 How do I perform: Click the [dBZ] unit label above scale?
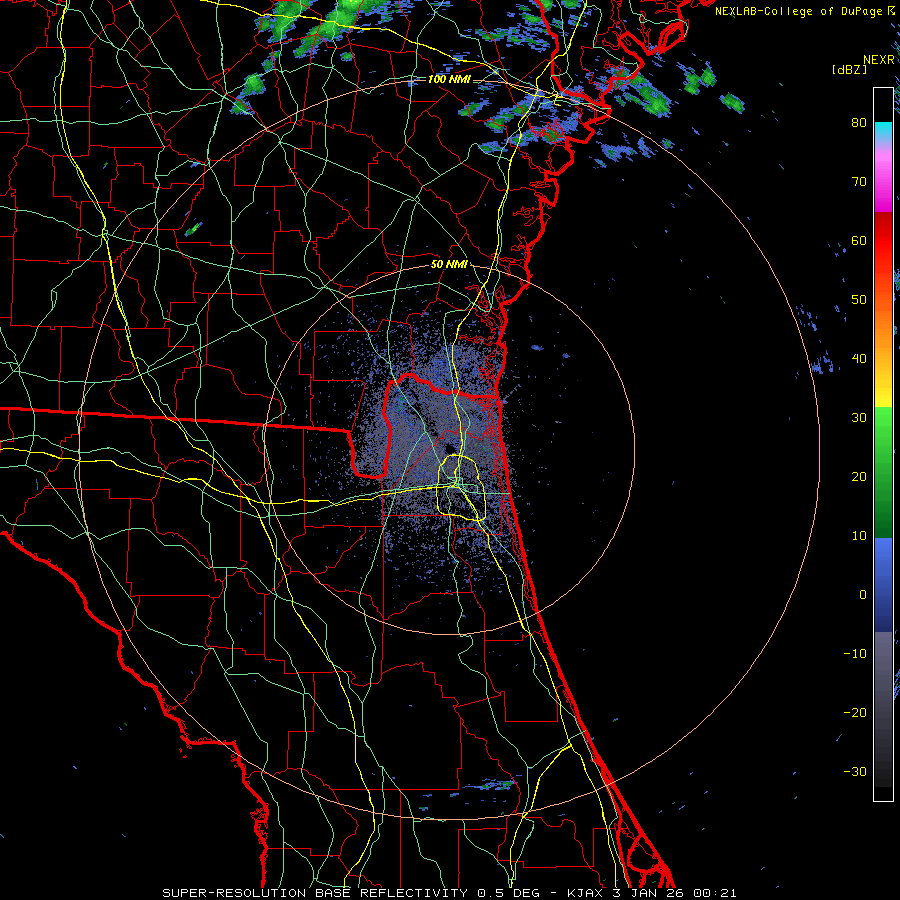(x=849, y=69)
